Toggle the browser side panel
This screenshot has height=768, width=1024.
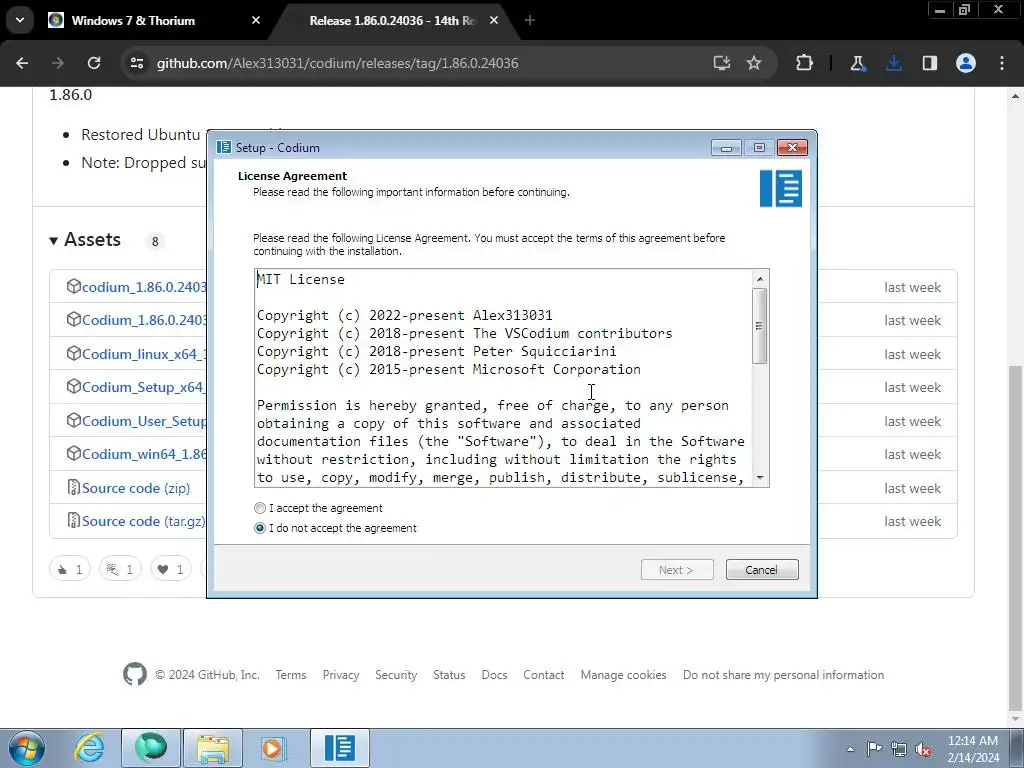coord(930,63)
